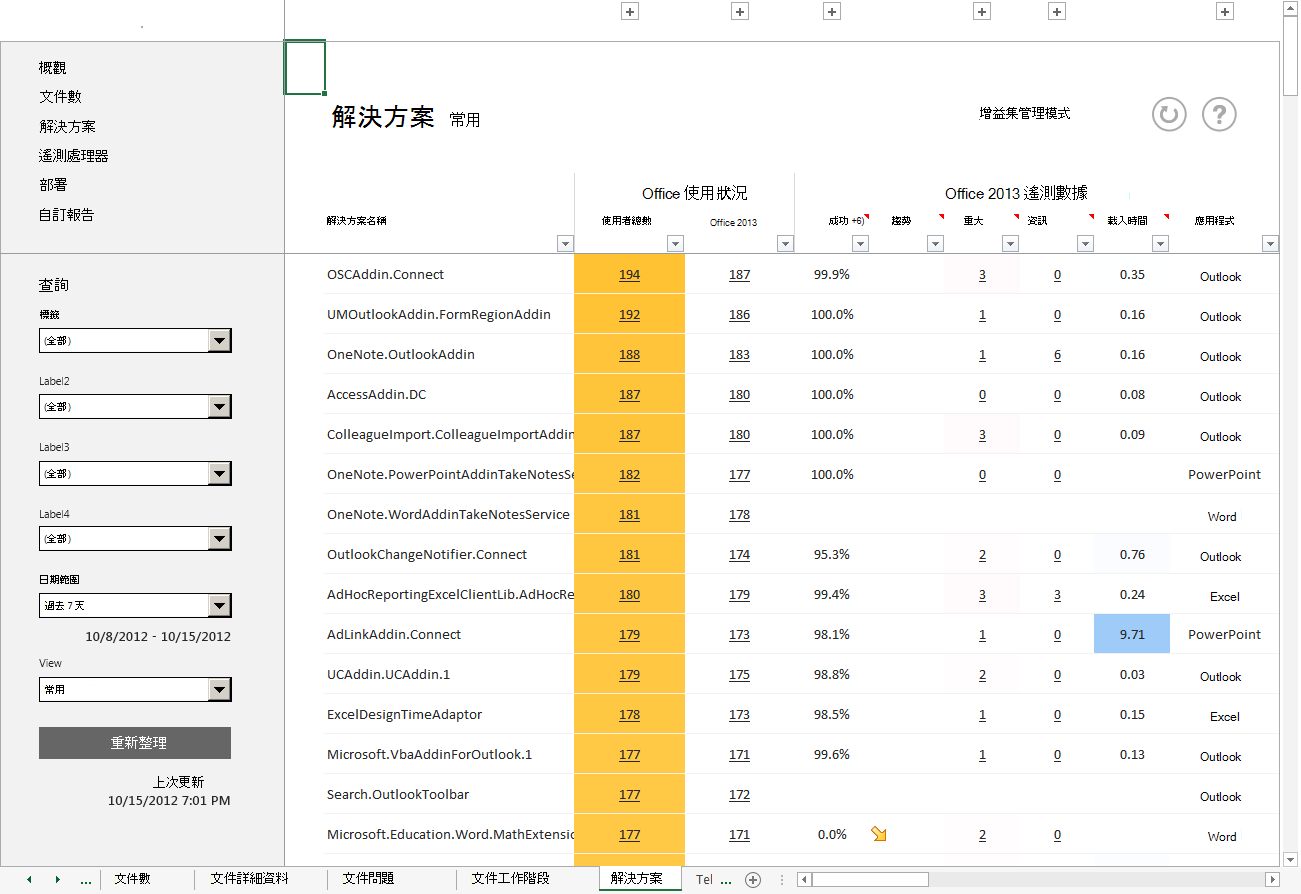Navigate to 部署 in sidebar
Image resolution: width=1301 pixels, height=894 pixels.
(53, 185)
